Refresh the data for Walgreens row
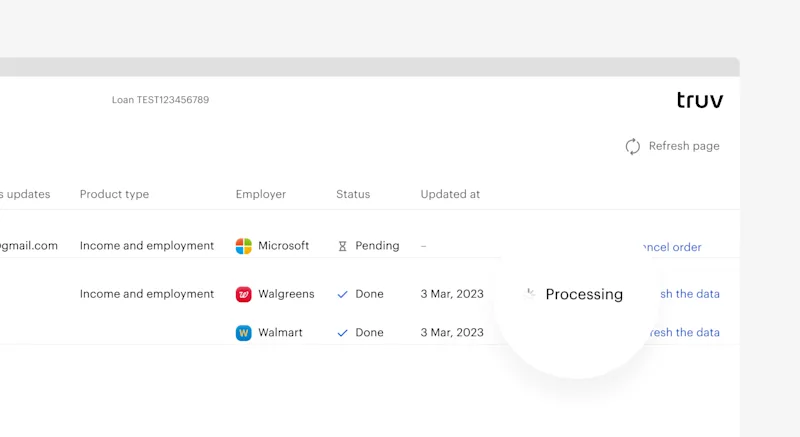 point(689,294)
